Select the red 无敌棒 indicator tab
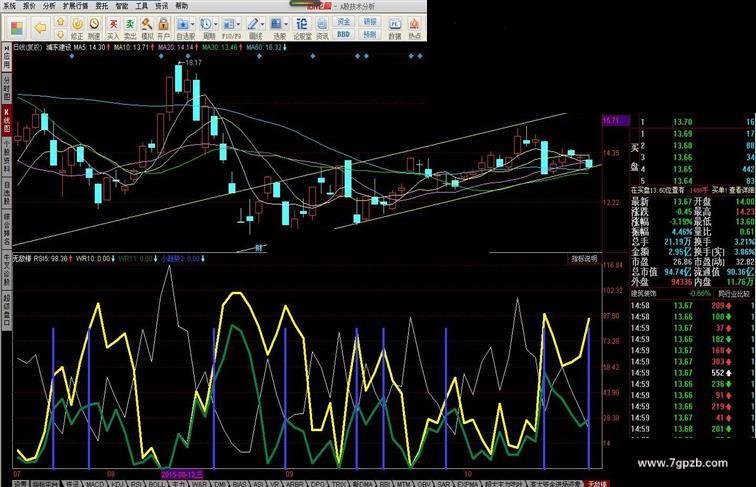 pyautogui.click(x=597, y=483)
